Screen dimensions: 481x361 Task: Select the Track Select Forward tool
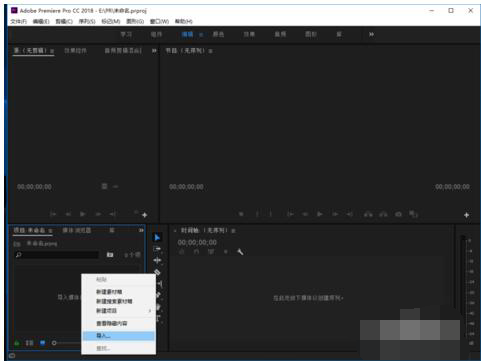point(157,249)
